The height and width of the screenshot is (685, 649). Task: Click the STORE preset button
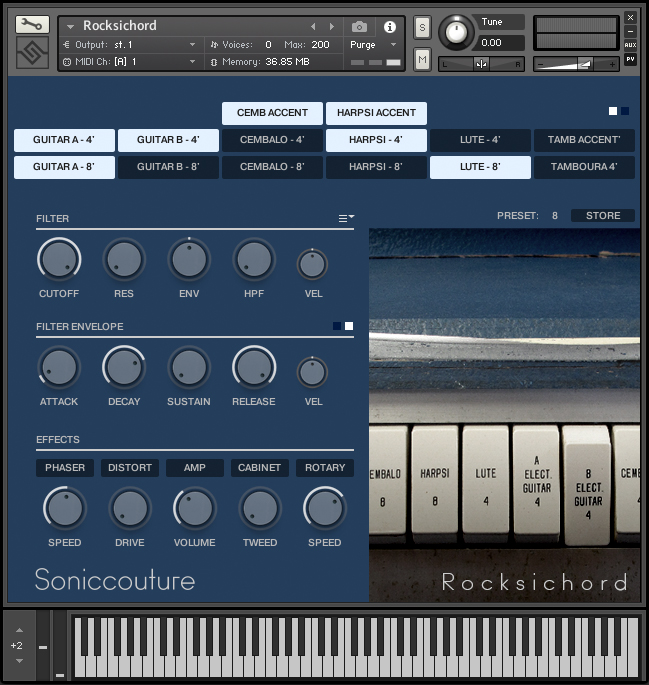(603, 216)
